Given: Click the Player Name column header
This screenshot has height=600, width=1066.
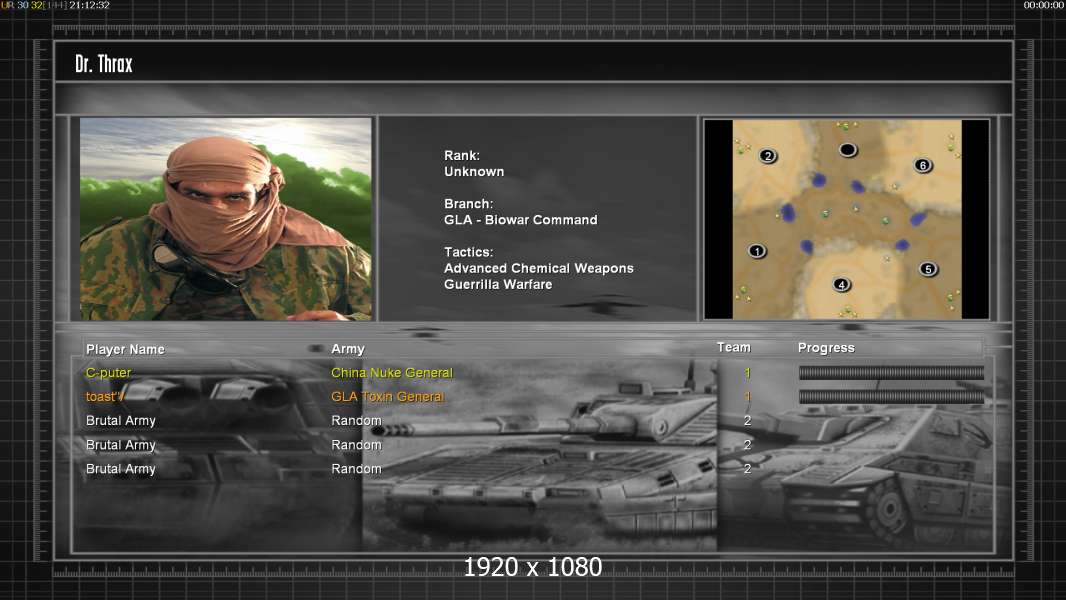Looking at the screenshot, I should (125, 349).
